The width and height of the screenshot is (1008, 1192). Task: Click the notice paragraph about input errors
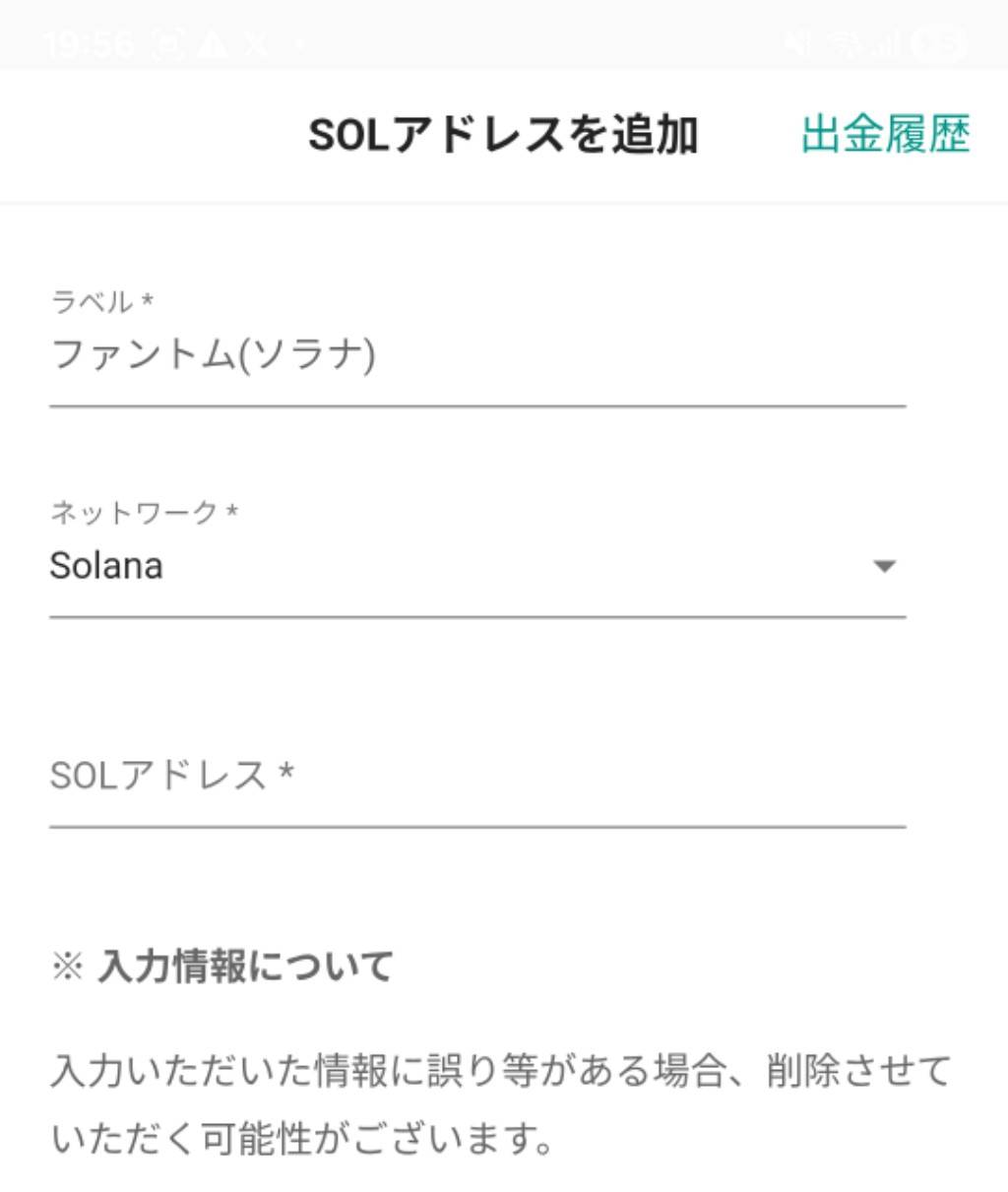[x=500, y=1104]
